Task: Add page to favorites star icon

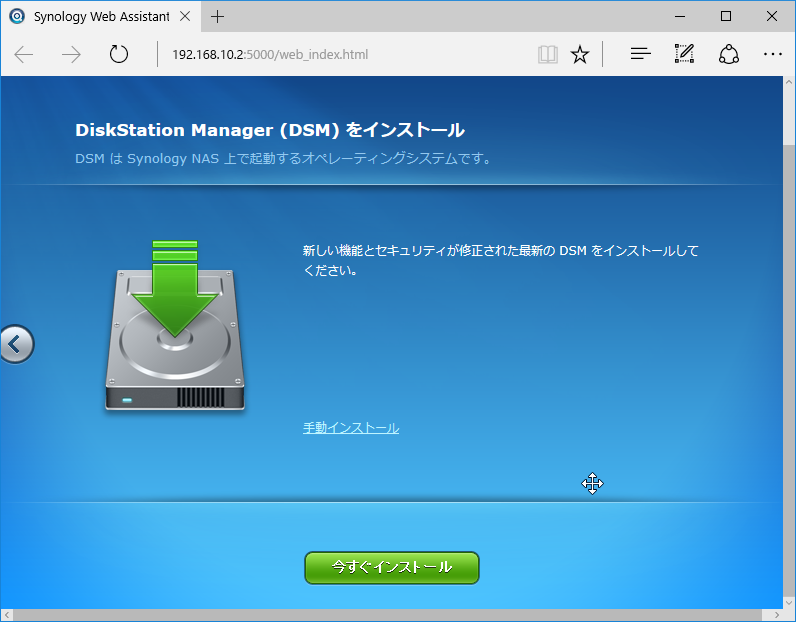Action: (x=580, y=54)
